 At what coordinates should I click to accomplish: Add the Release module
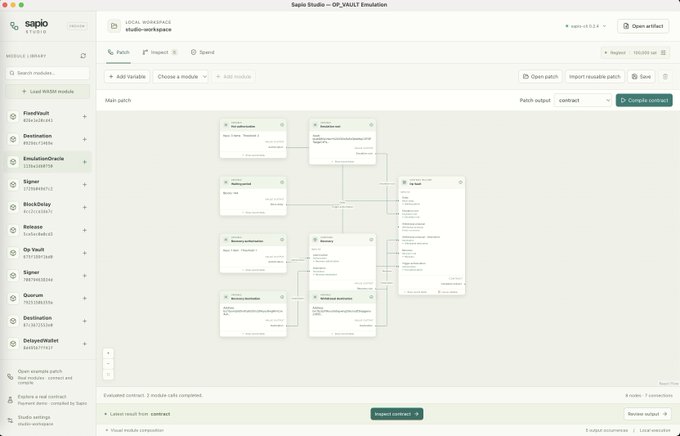click(85, 230)
